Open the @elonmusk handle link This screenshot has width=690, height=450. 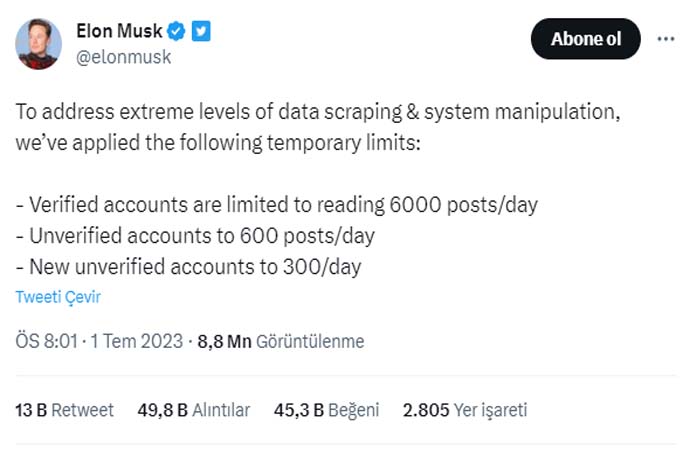(124, 57)
